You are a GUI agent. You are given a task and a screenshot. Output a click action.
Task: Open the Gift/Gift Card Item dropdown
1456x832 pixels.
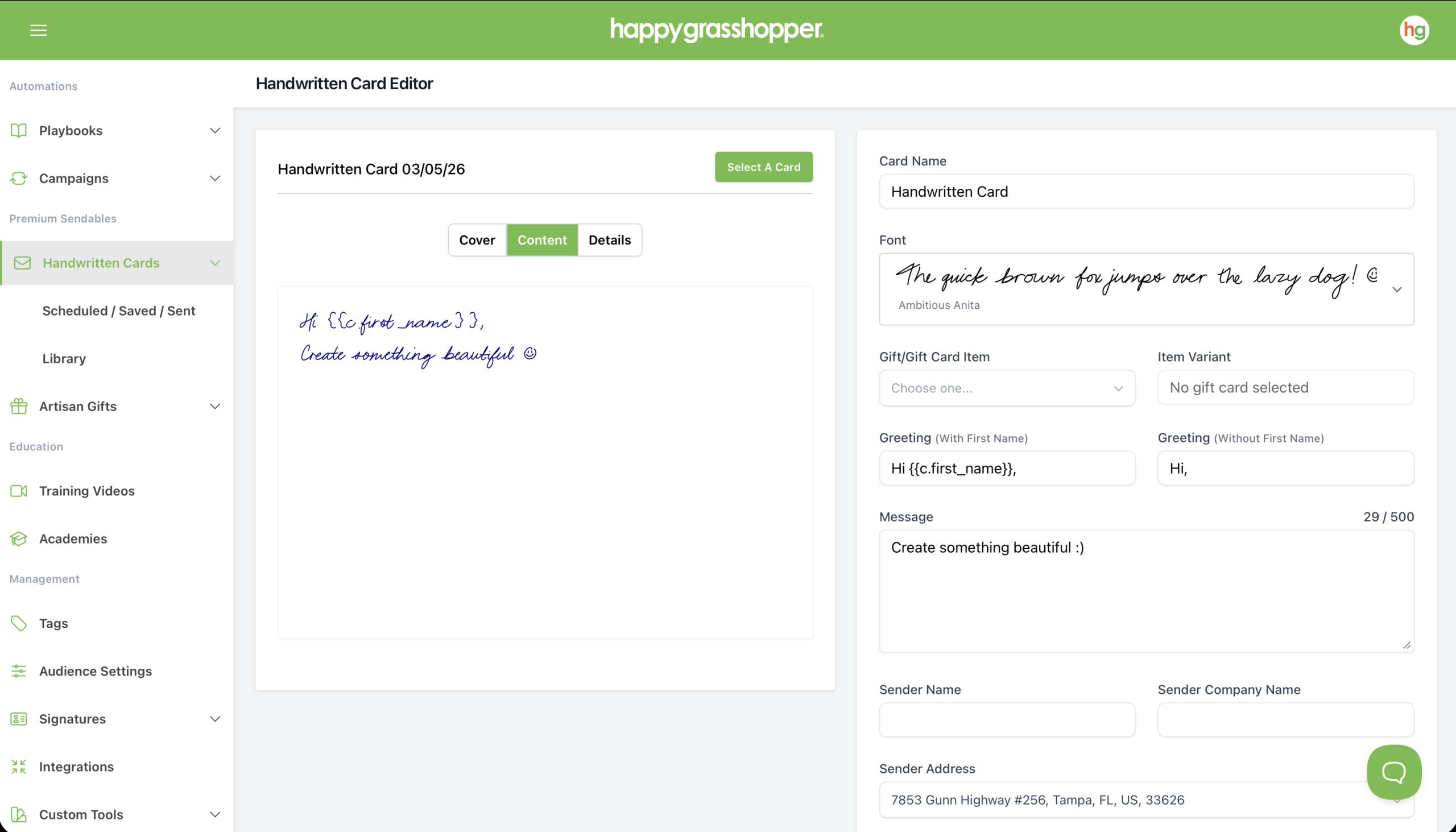point(1006,388)
